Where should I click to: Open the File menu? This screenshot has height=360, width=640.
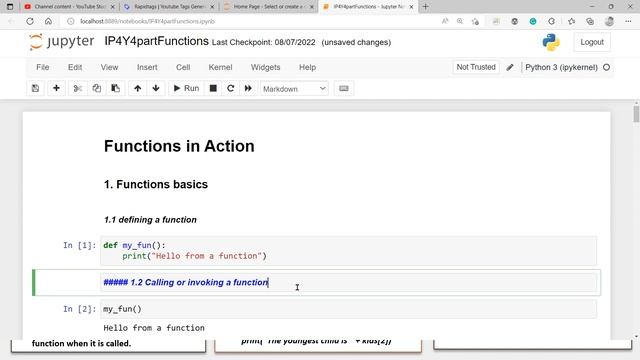(42, 67)
